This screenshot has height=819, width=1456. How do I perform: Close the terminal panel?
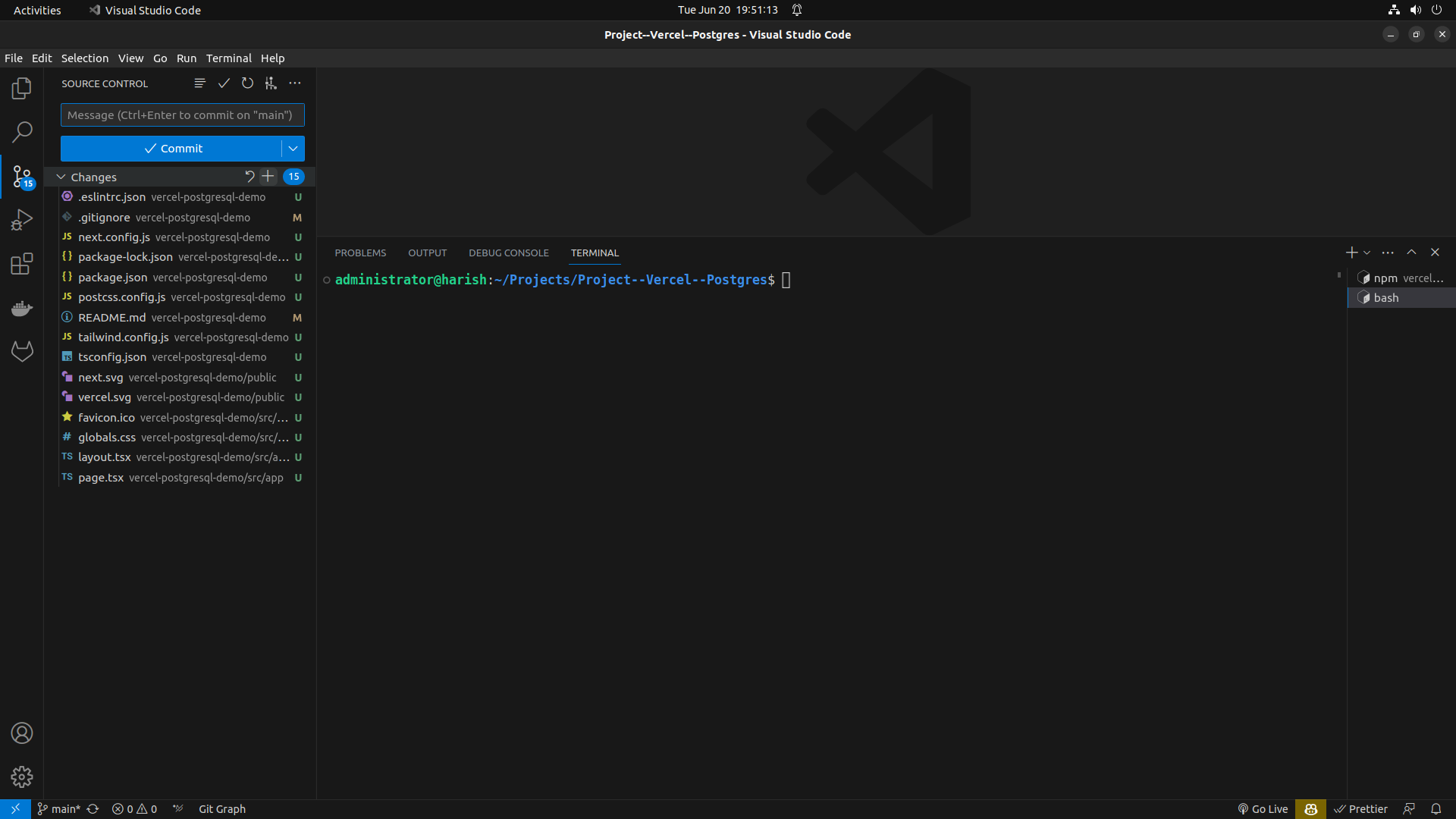tap(1435, 253)
